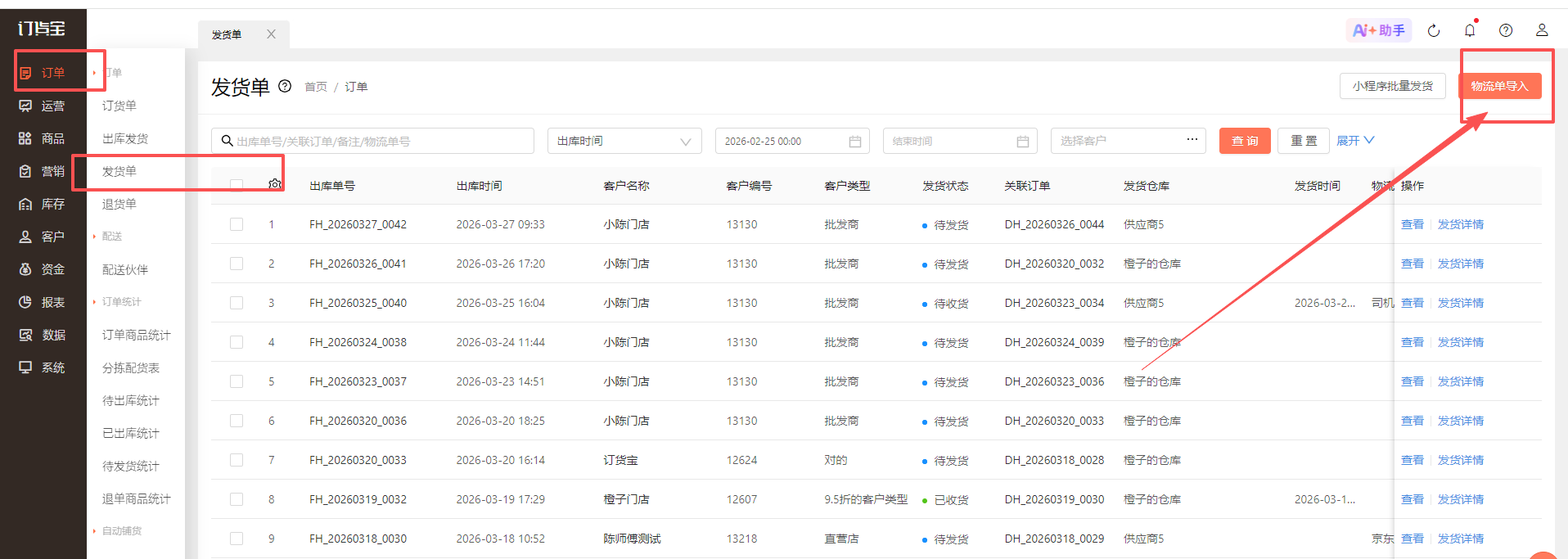Viewport: 1568px width, 559px height.
Task: Check the row for FH_20260327_0042
Action: (237, 224)
